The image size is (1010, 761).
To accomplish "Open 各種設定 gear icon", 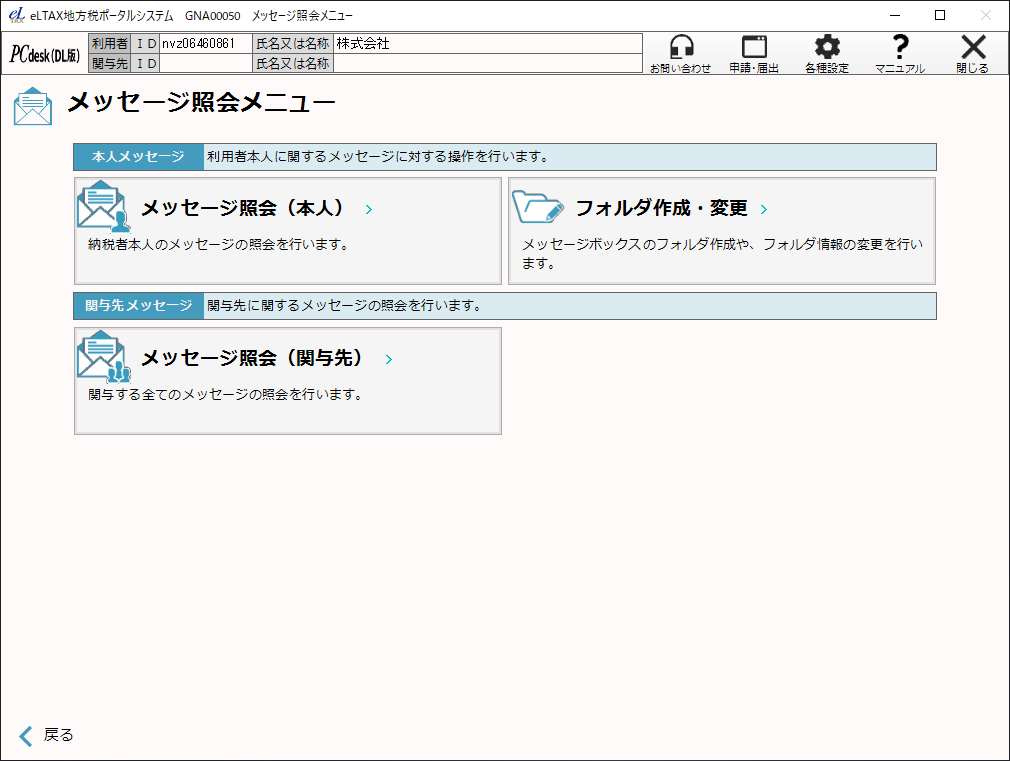I will [x=827, y=48].
